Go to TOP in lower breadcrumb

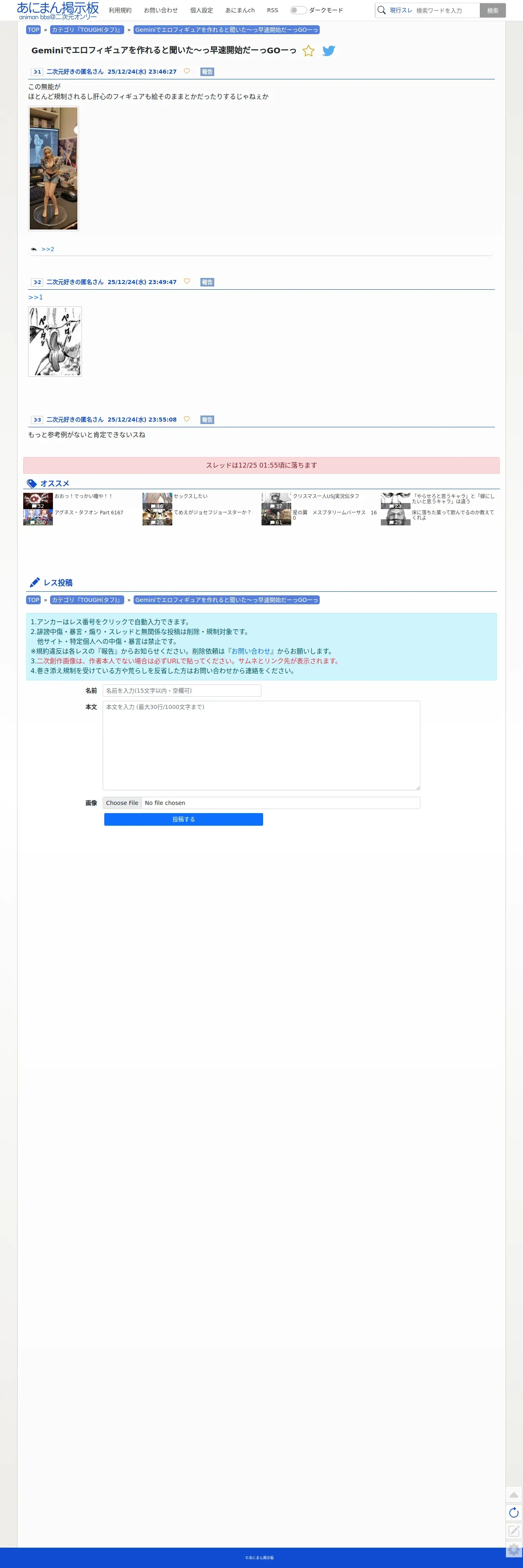[33, 600]
